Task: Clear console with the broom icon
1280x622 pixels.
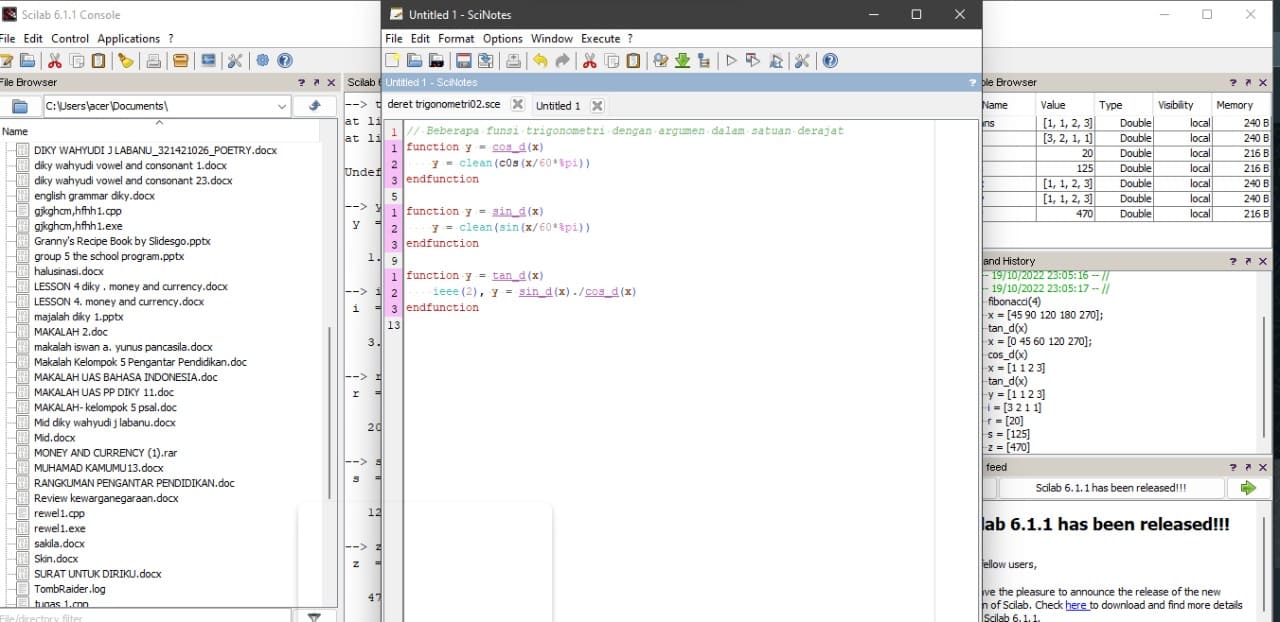Action: [x=126, y=61]
